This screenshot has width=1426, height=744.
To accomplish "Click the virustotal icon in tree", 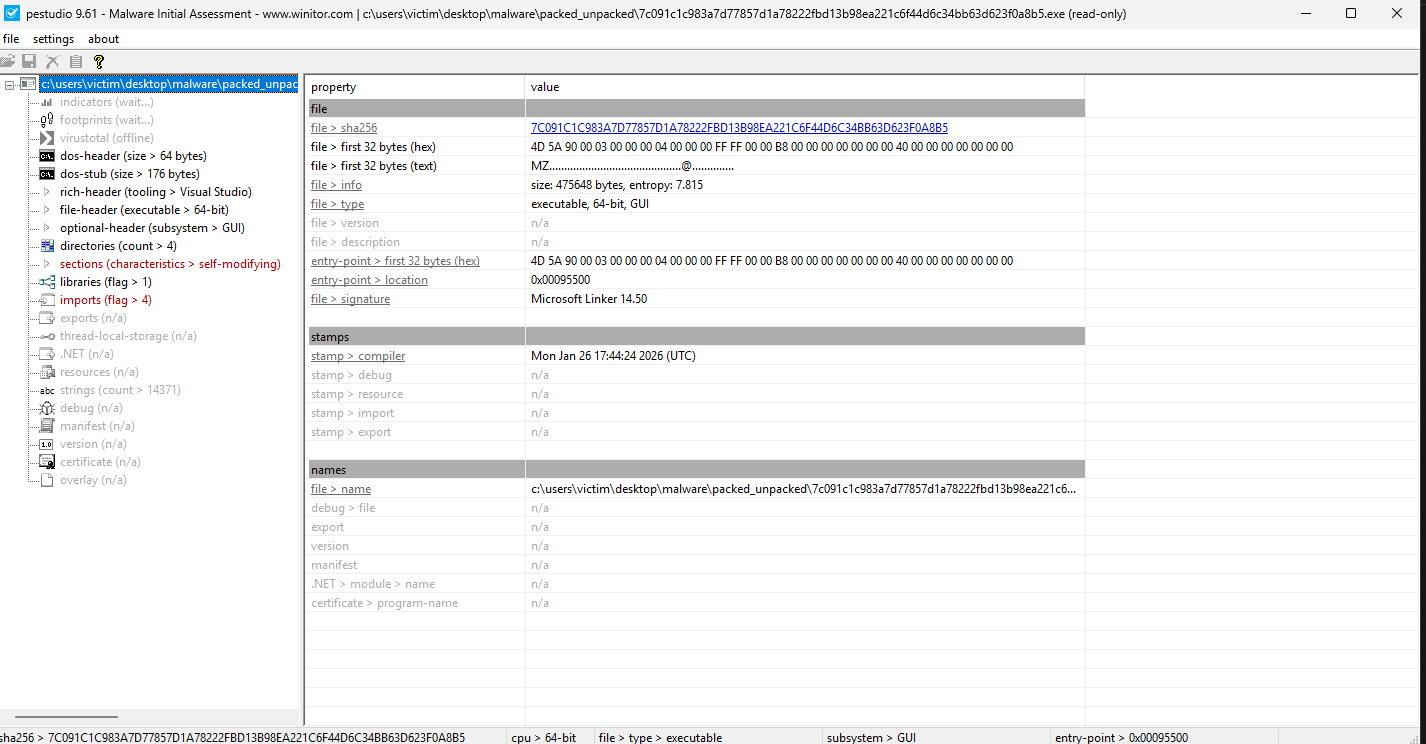I will coord(46,138).
